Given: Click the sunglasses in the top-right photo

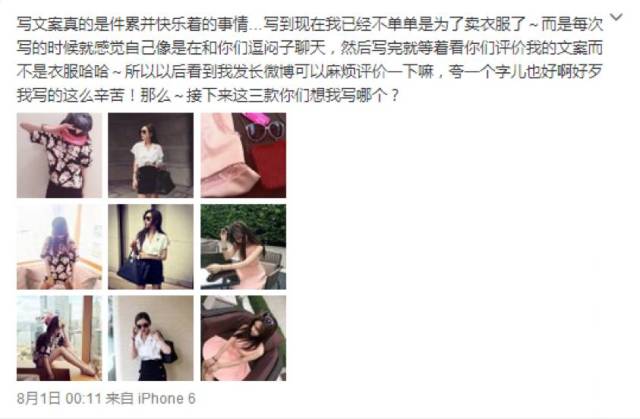Looking at the screenshot, I should [262, 131].
